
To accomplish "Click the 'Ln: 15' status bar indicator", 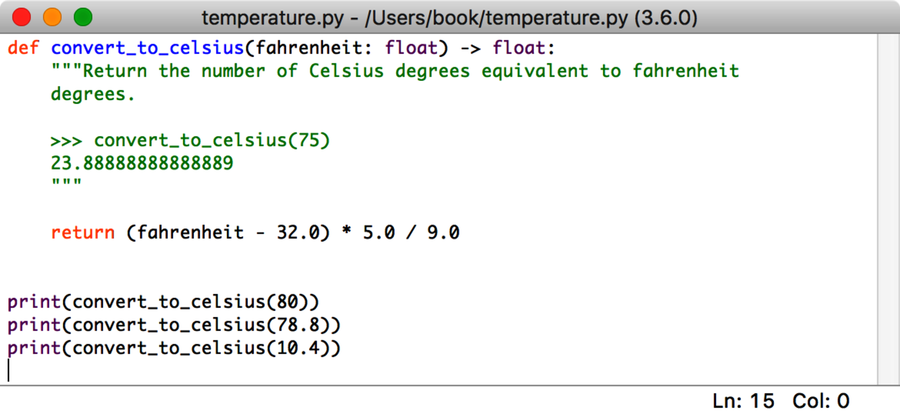I will pos(743,400).
